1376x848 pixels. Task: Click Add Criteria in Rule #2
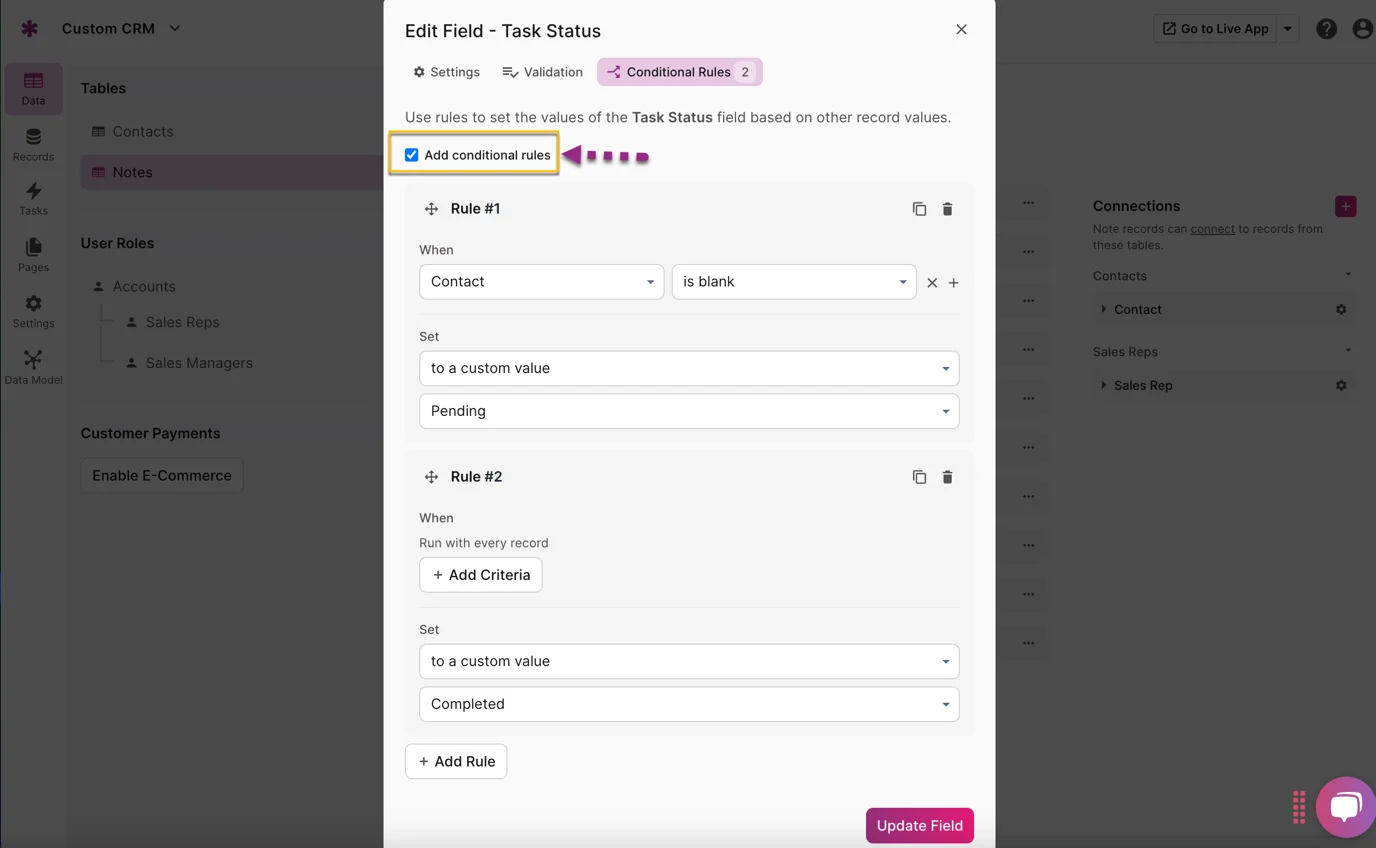click(480, 575)
